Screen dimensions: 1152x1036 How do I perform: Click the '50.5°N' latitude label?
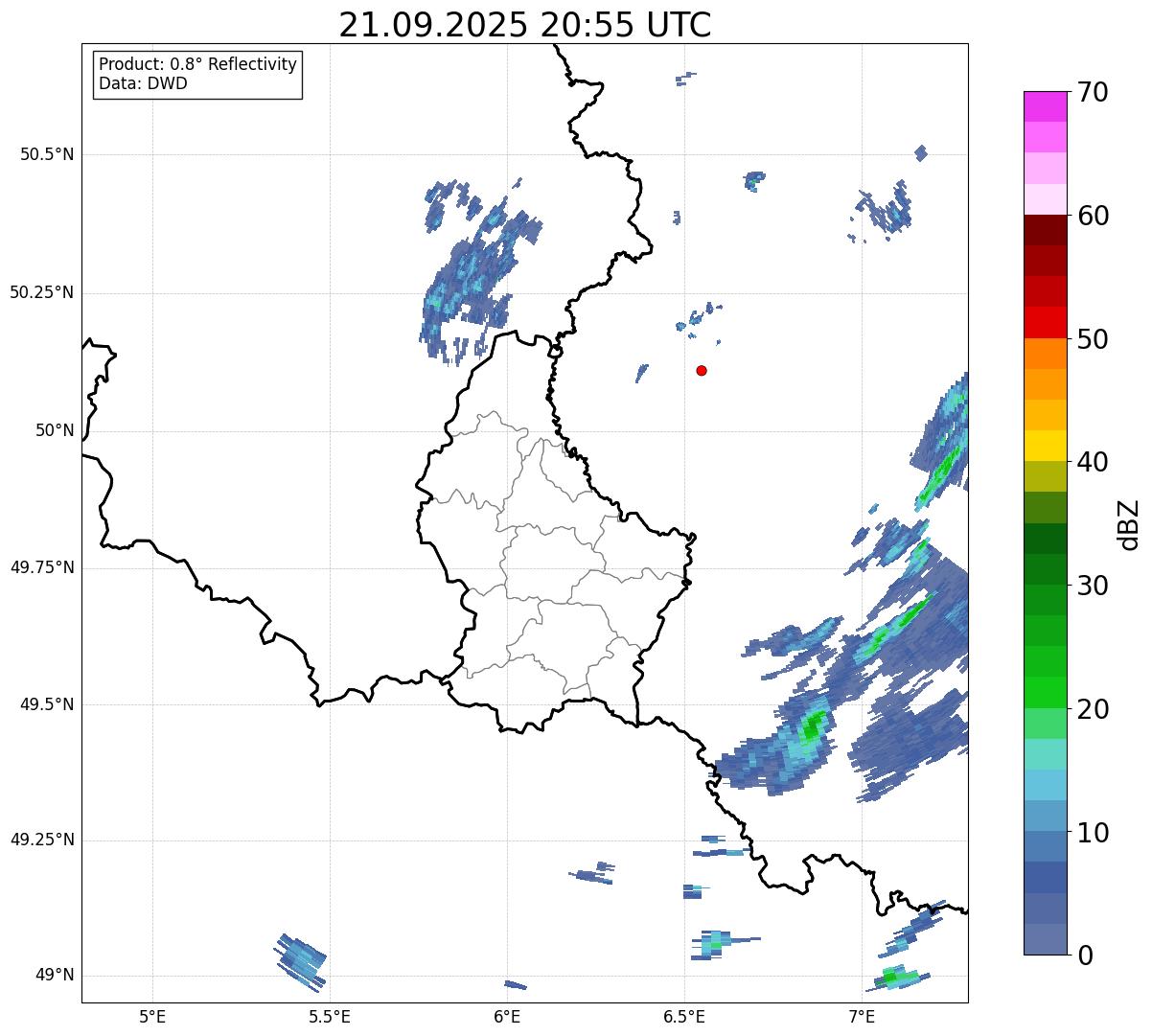click(47, 154)
